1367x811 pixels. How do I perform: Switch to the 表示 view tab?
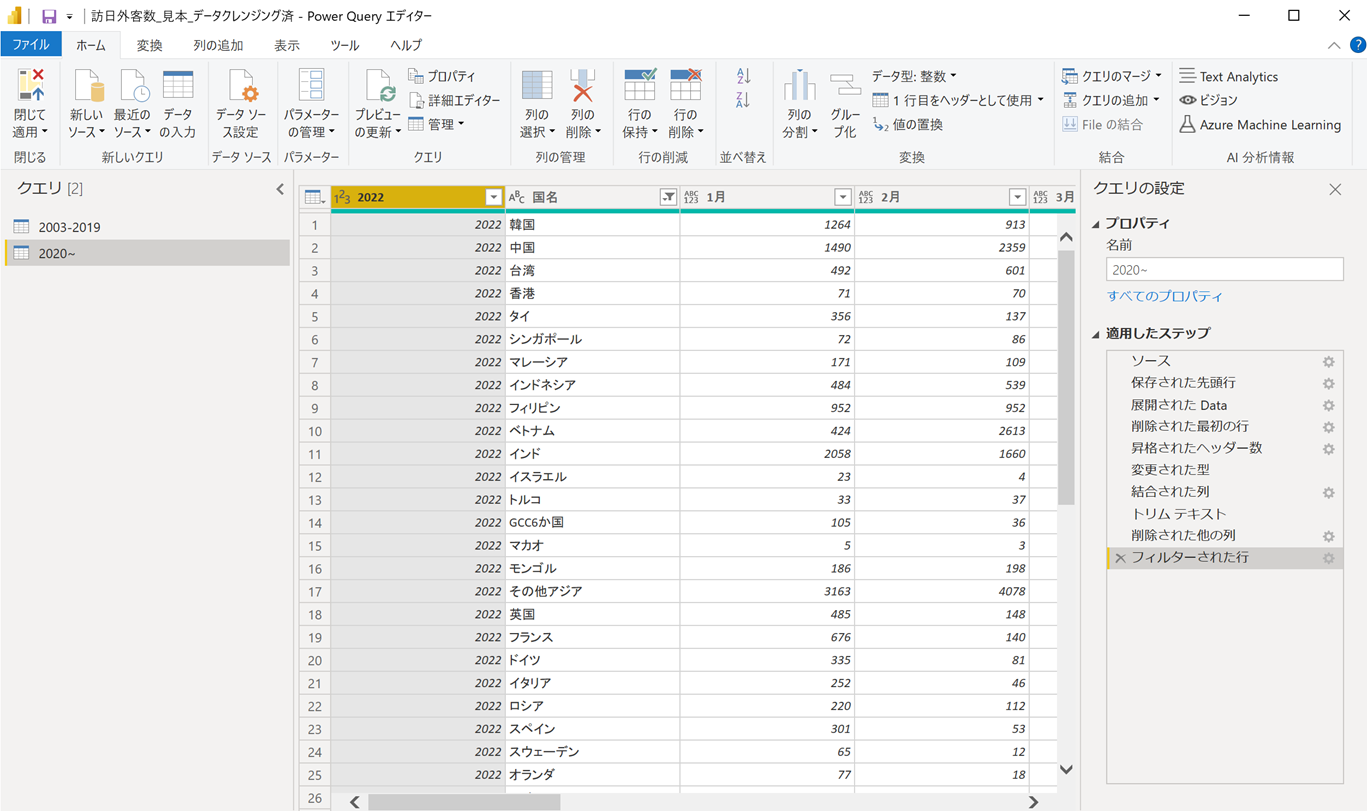click(287, 45)
